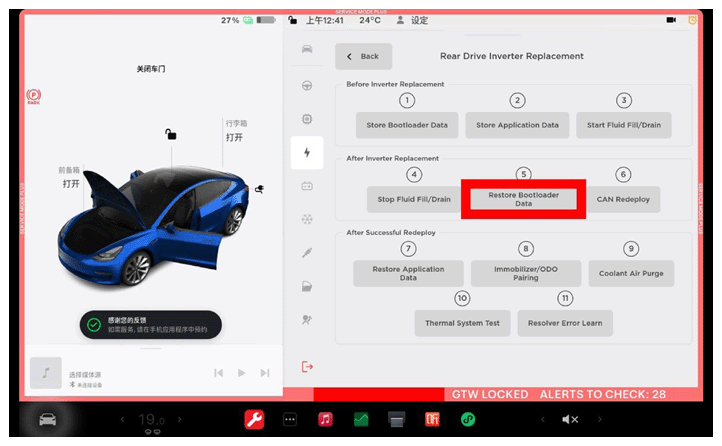This screenshot has height=446, width=722.
Task: Open car controls from bottom bar
Action: [x=47, y=419]
